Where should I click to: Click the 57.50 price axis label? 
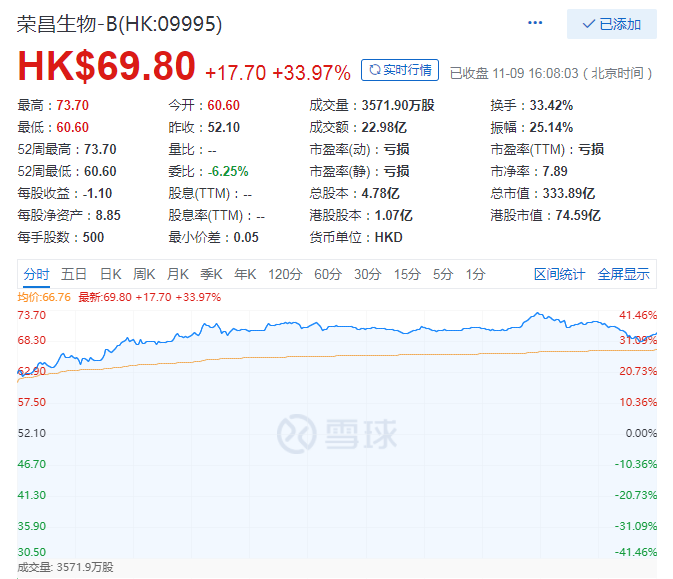point(31,402)
